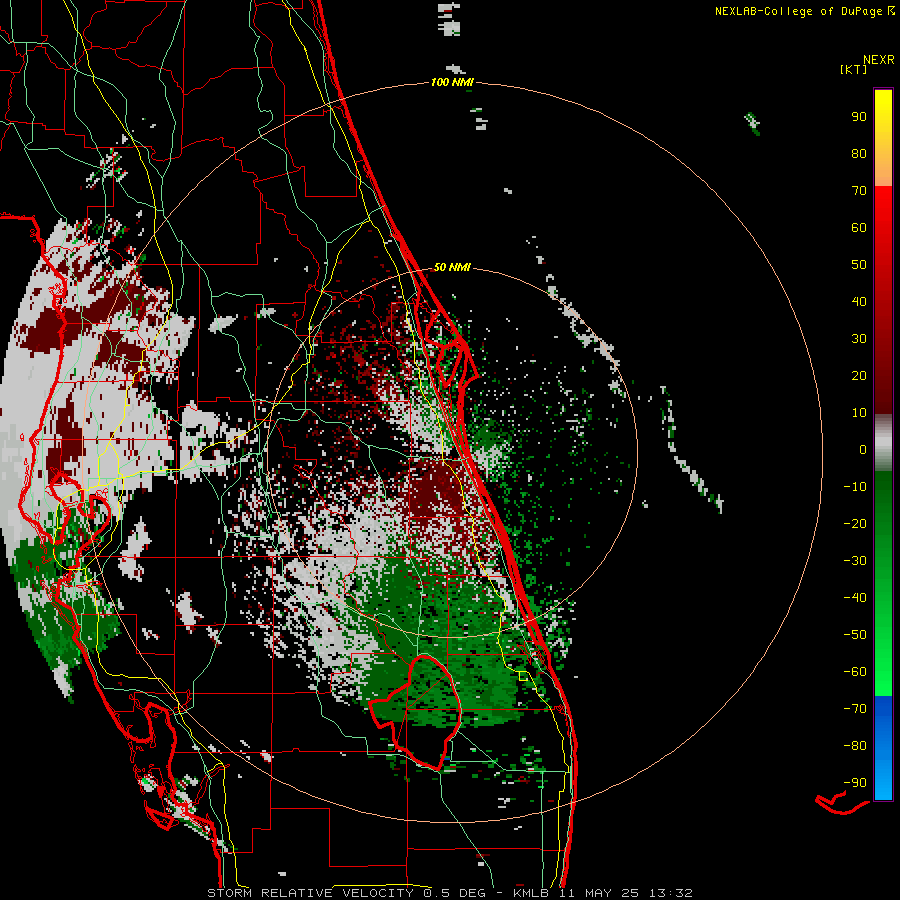Viewport: 900px width, 900px height.
Task: Click the 20 value on the velocity scale
Action: [x=859, y=375]
